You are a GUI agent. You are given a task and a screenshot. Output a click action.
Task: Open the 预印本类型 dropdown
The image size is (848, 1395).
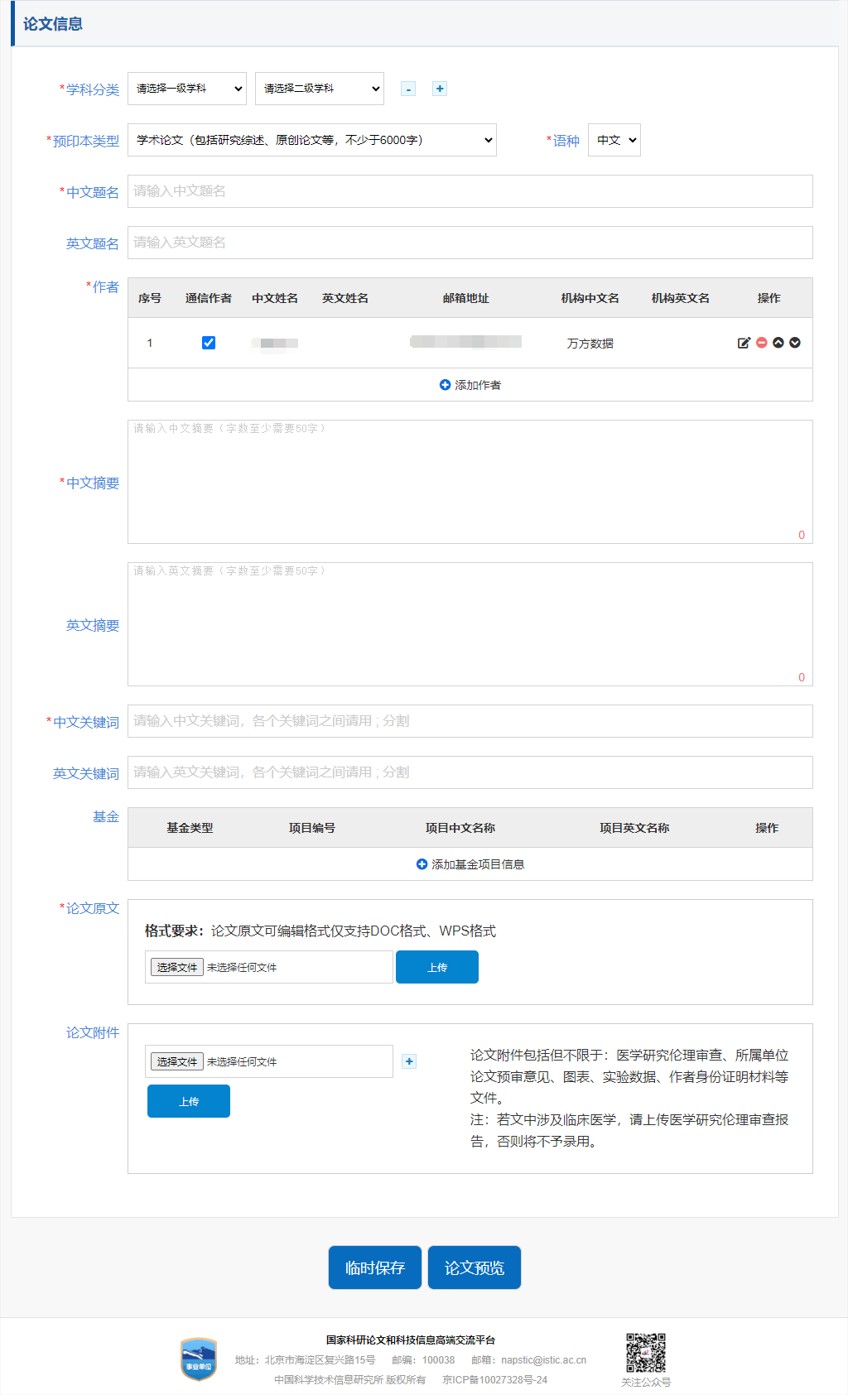(312, 140)
